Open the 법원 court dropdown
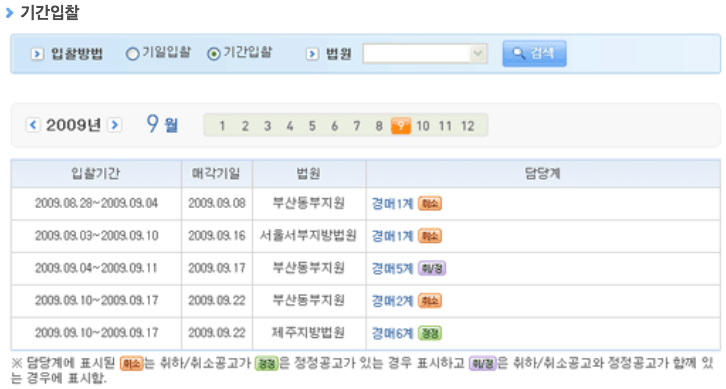This screenshot has height=389, width=726. [x=425, y=54]
